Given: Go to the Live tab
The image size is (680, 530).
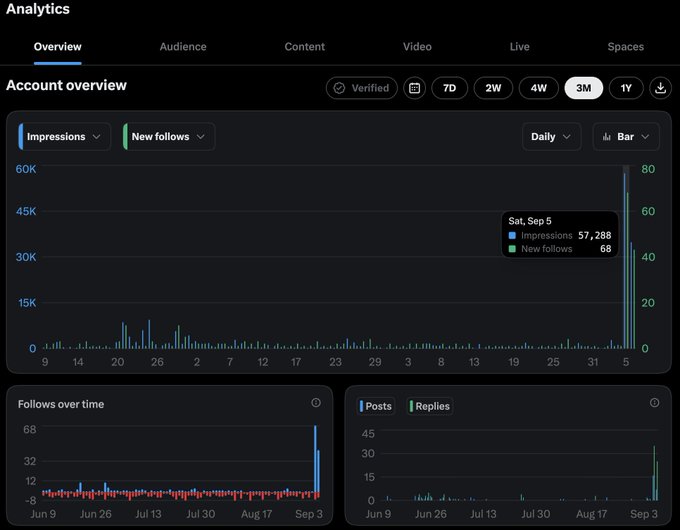Looking at the screenshot, I should (520, 47).
